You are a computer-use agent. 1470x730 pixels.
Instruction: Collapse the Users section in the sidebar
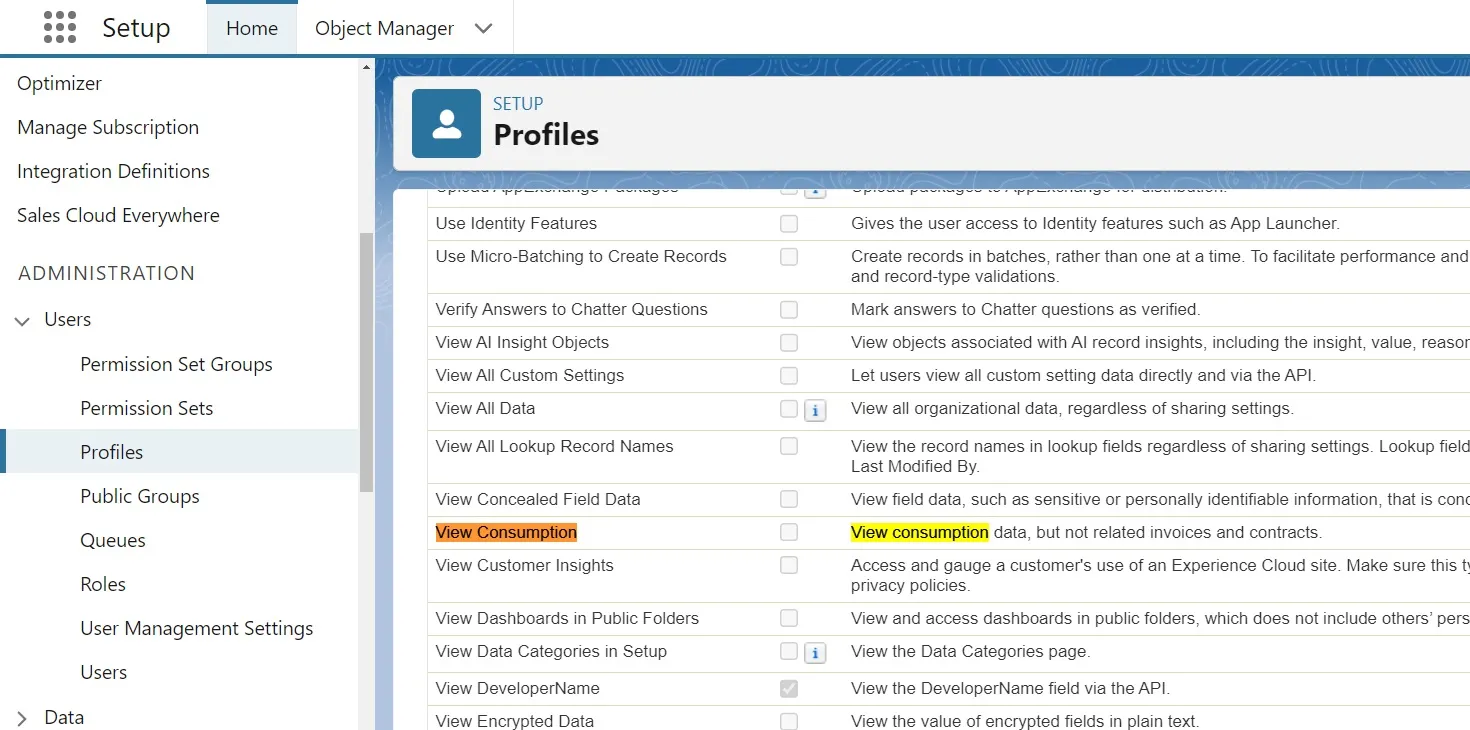point(22,319)
